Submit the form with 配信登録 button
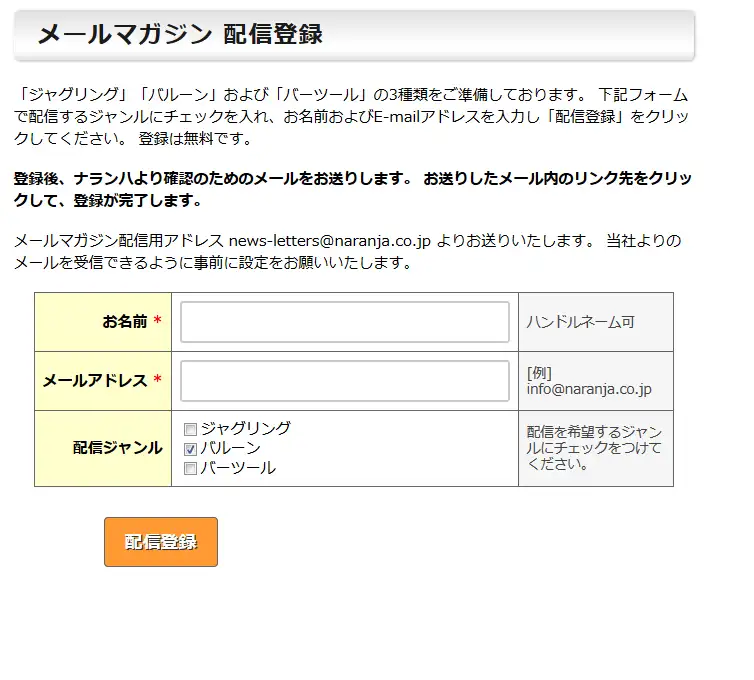The height and width of the screenshot is (680, 754). pos(161,542)
